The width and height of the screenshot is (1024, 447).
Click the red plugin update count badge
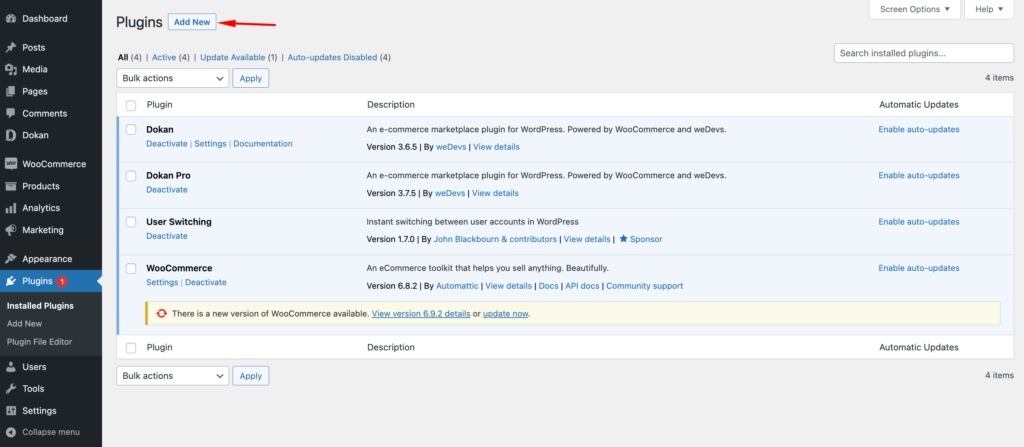point(62,282)
